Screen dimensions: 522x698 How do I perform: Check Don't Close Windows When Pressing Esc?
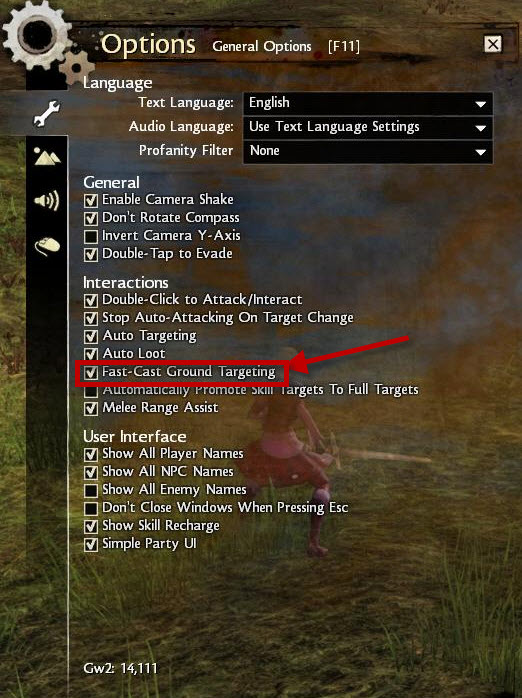91,508
